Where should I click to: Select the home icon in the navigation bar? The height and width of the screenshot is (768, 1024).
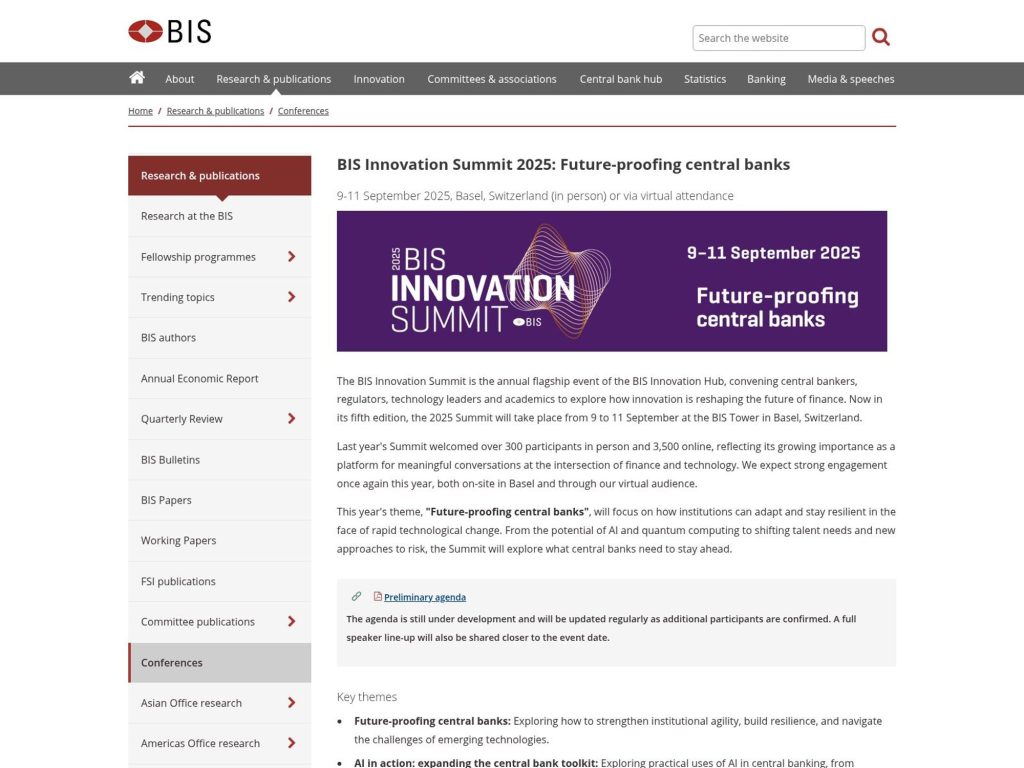137,78
